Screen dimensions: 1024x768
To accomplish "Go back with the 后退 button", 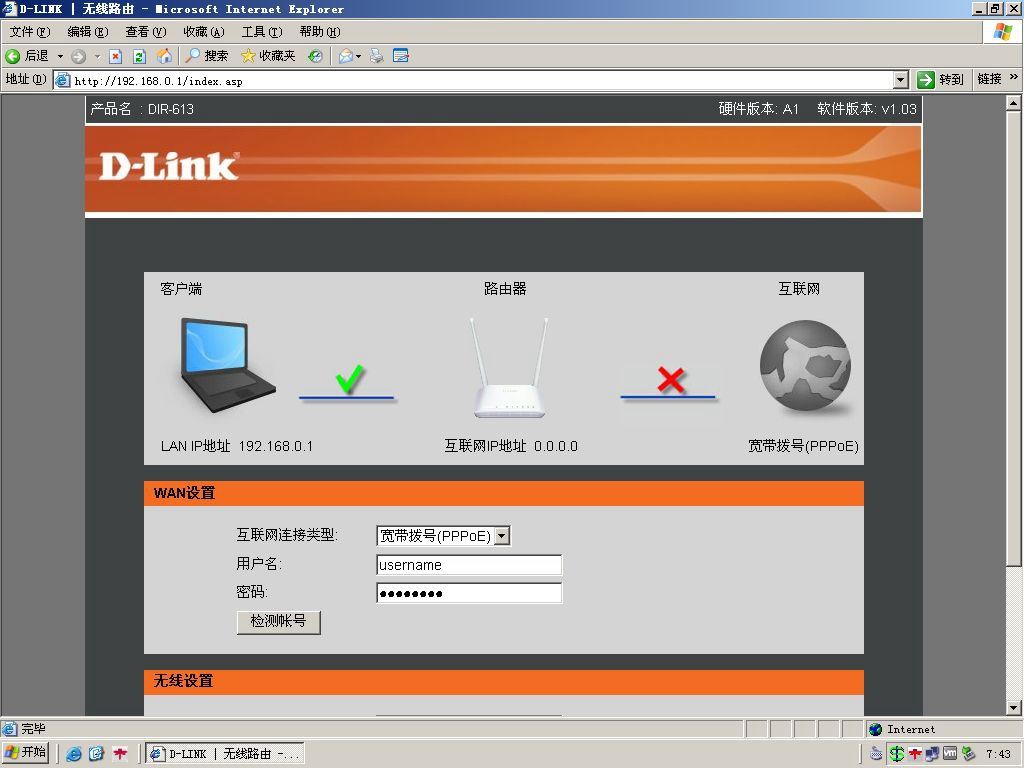I will coord(27,56).
